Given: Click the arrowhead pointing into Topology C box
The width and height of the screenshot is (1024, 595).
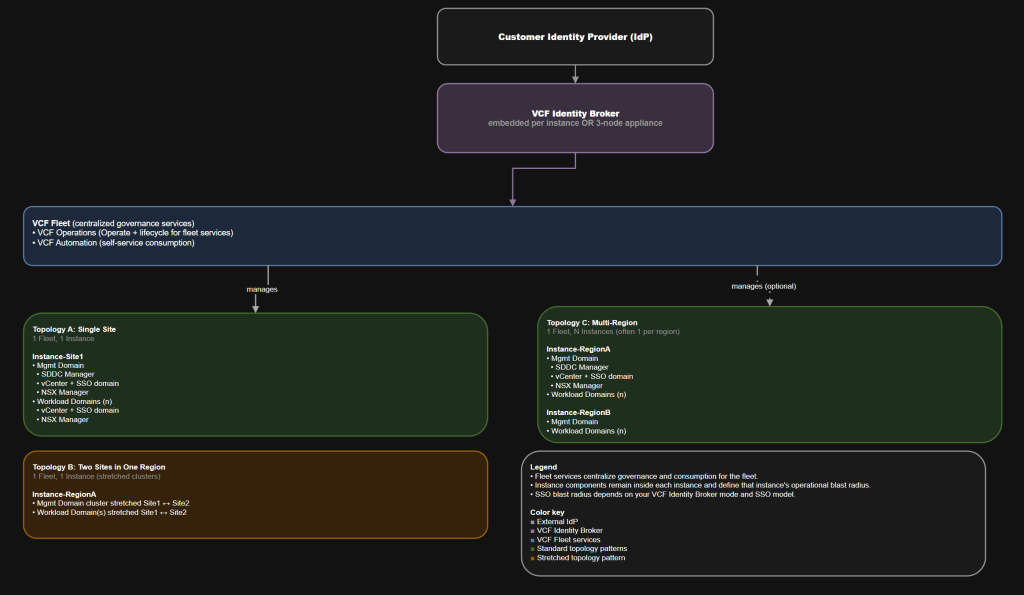Looking at the screenshot, I should (769, 301).
